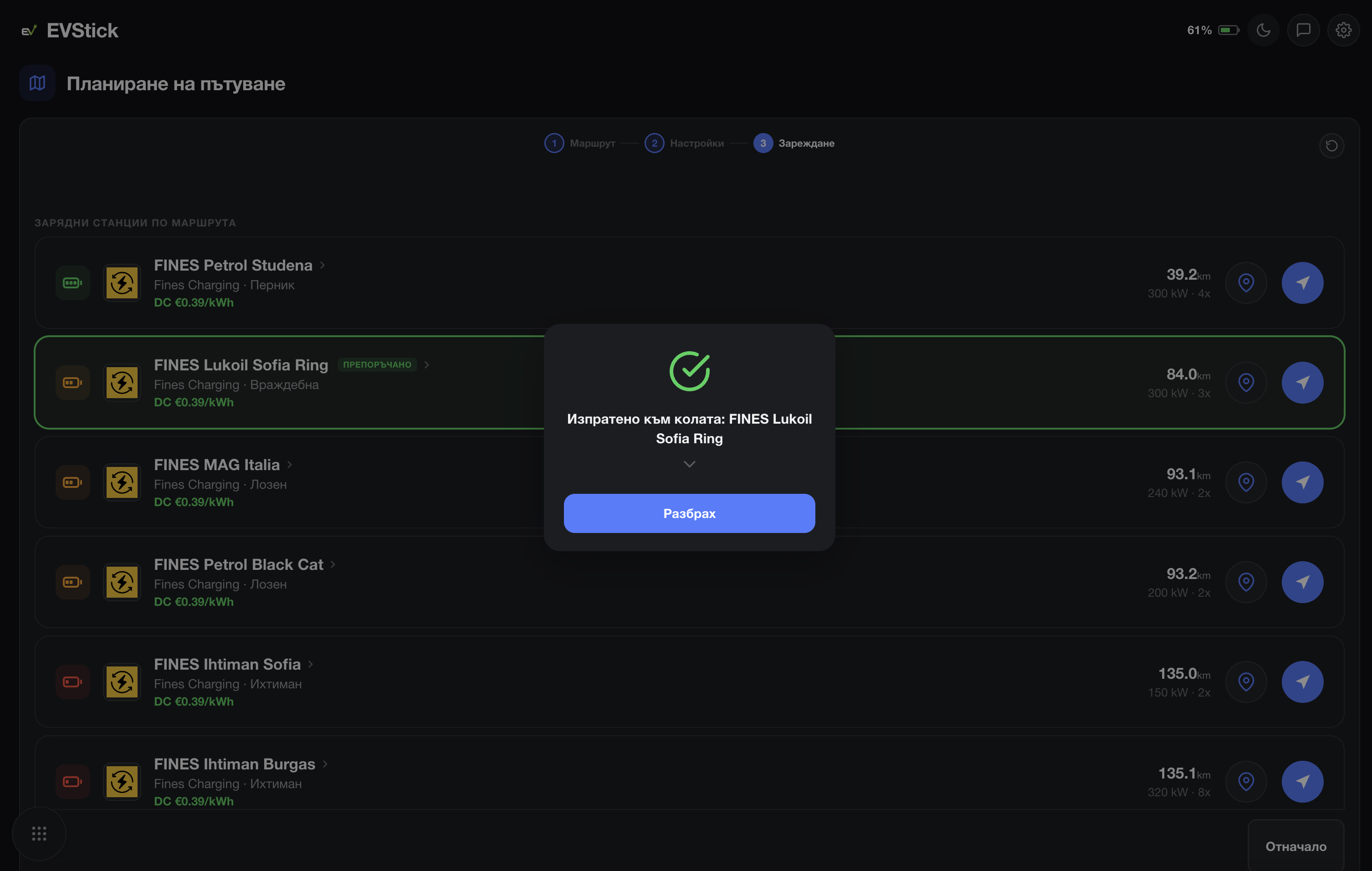
Task: Expand FINES Petrol Studena details chevron
Action: [323, 265]
